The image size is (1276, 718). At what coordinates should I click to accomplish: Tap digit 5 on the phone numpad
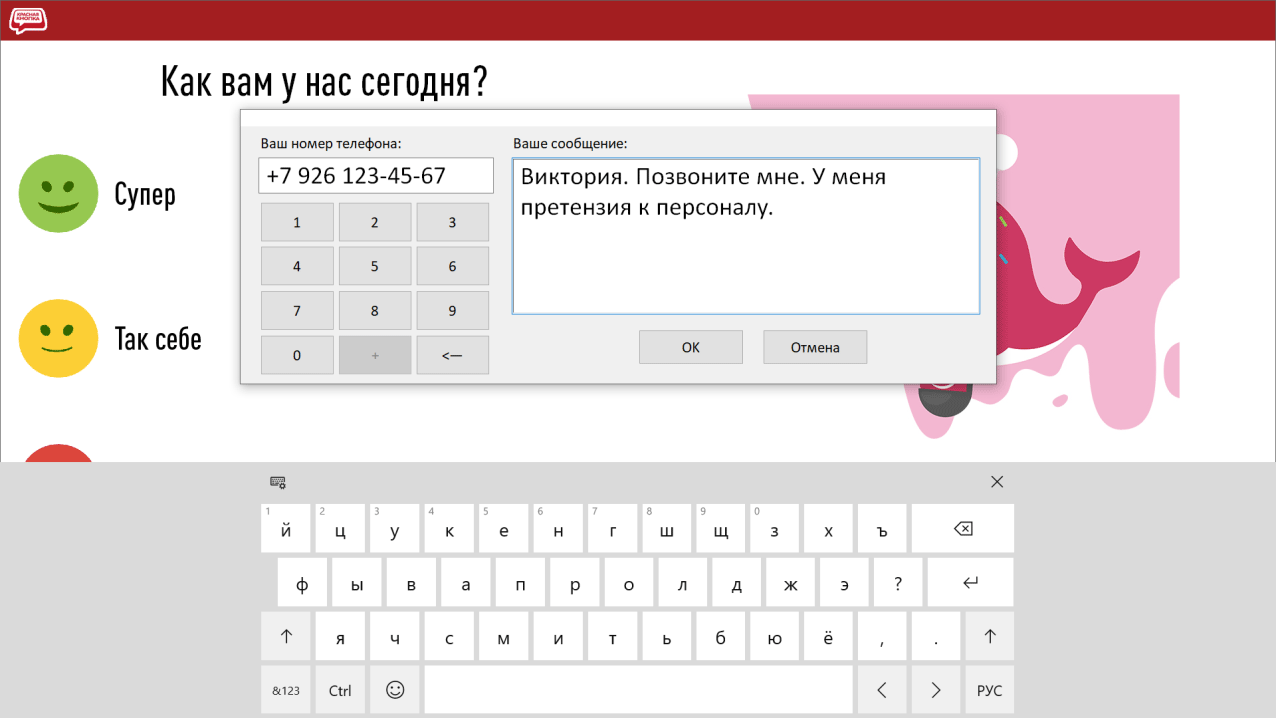point(375,266)
